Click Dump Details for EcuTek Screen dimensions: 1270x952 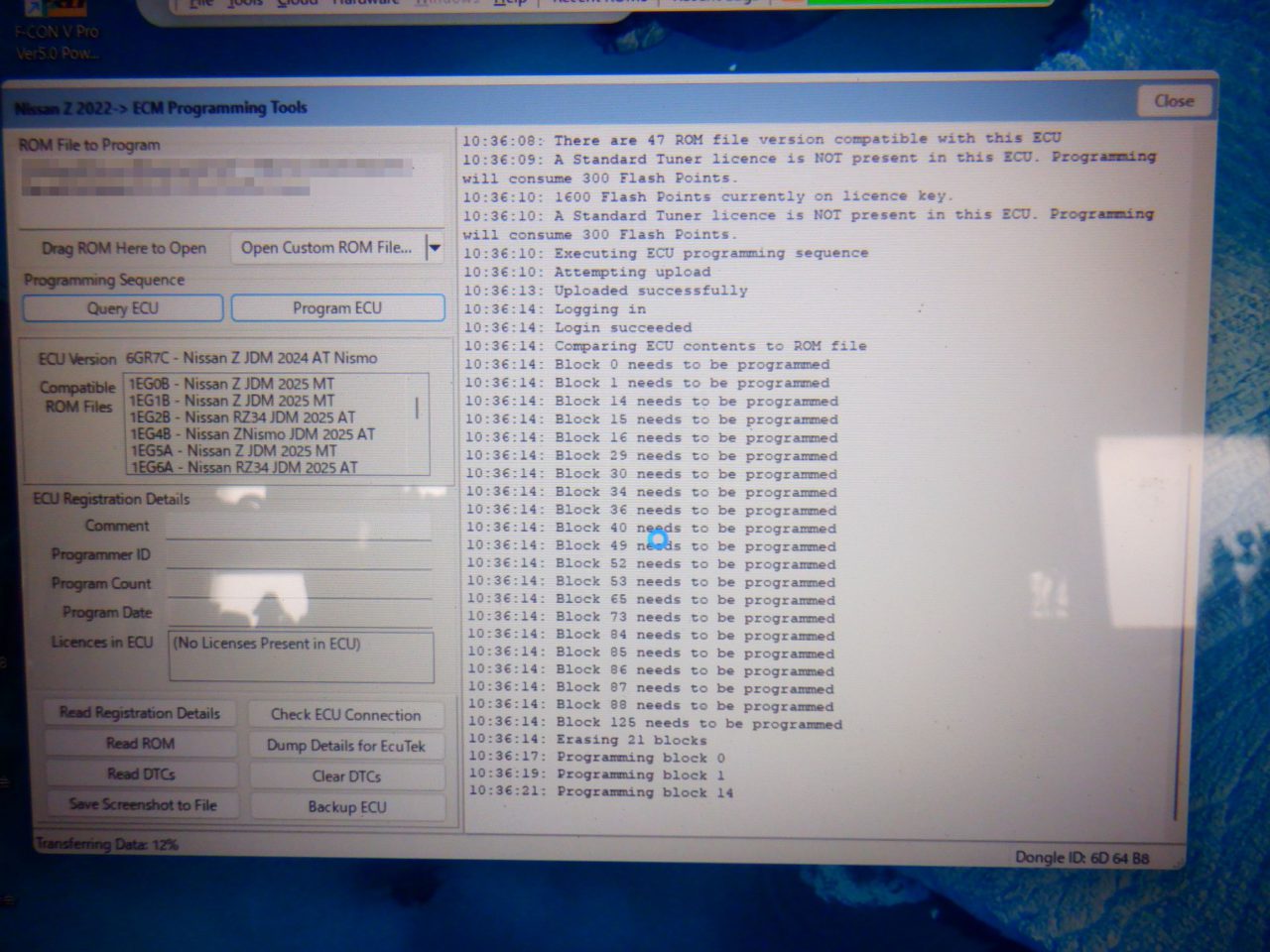[x=345, y=746]
